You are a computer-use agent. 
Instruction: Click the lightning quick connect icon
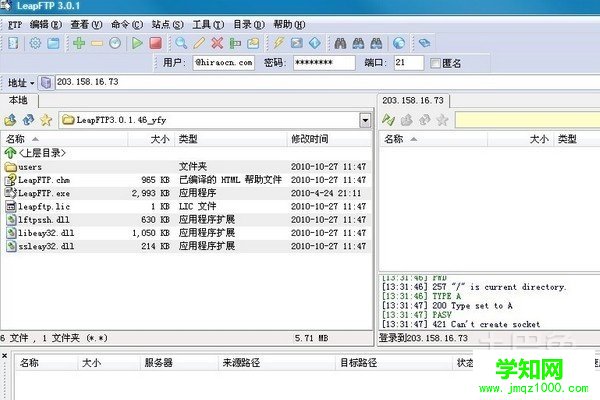click(x=279, y=43)
